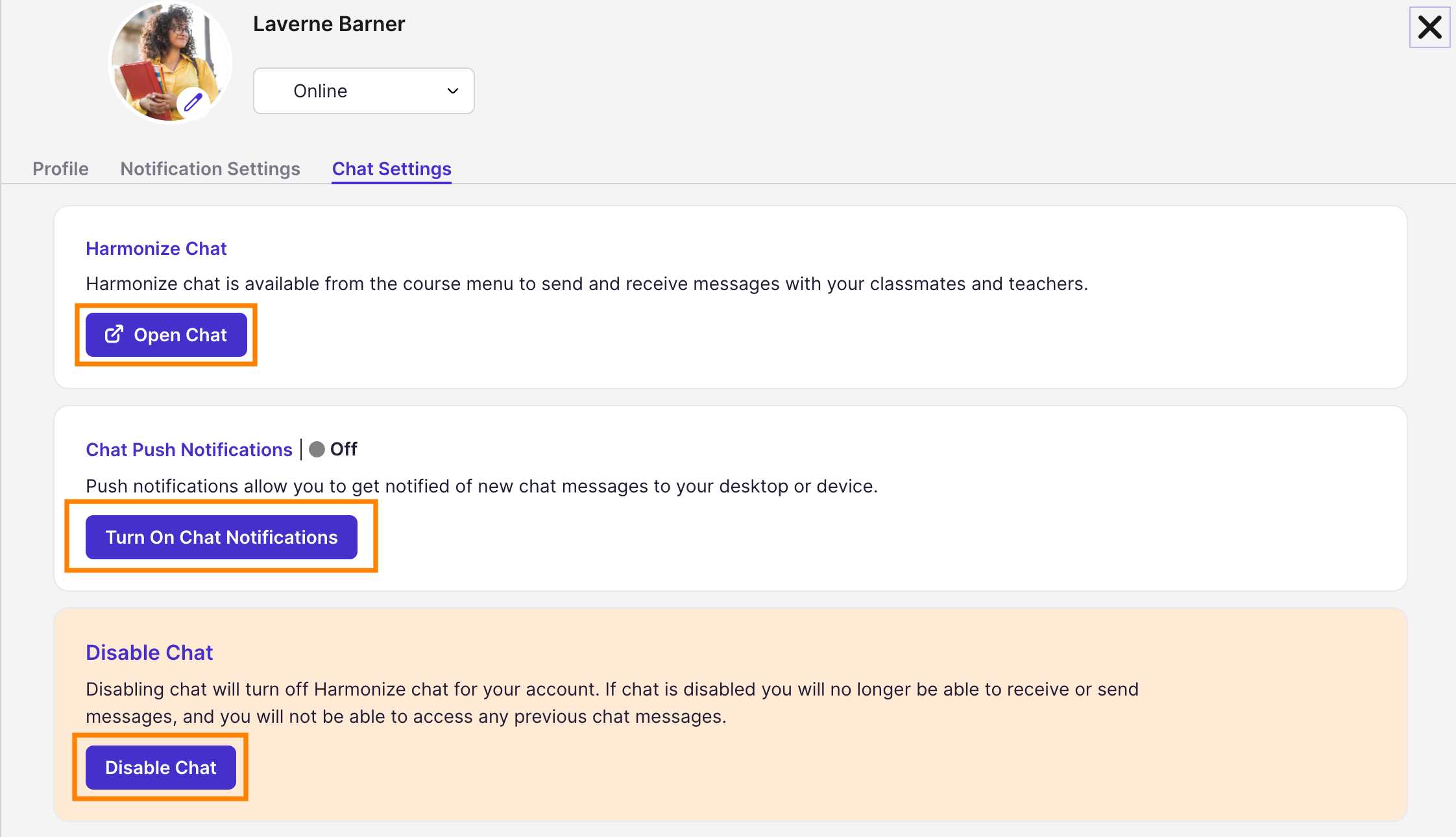This screenshot has height=837, width=1456.
Task: Click the Harmonize chat availability description
Action: click(587, 284)
